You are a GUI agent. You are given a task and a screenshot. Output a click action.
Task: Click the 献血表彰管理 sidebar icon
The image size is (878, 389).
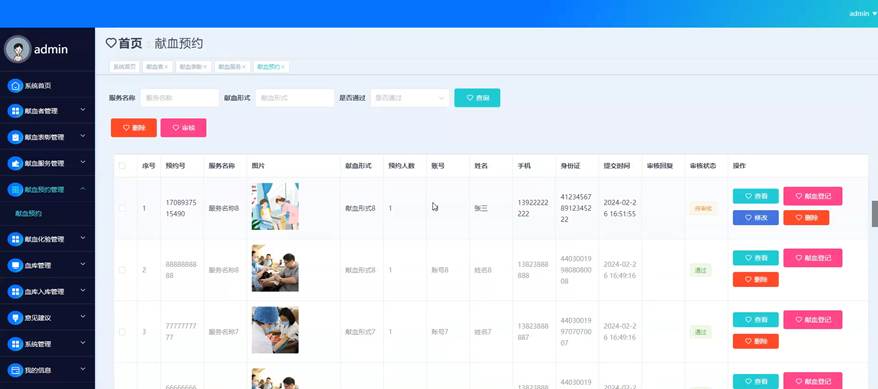click(15, 137)
